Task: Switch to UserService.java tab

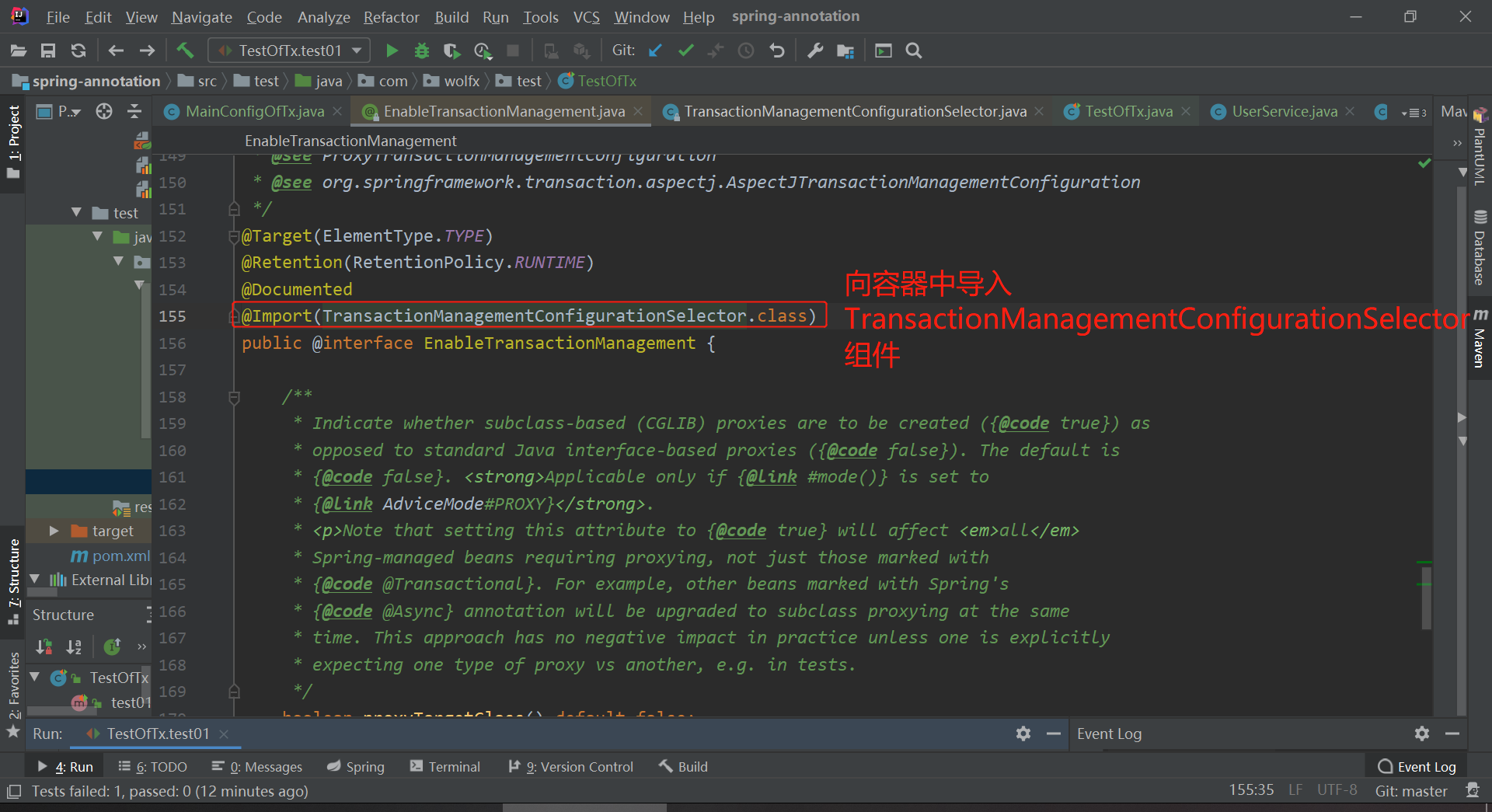Action: 1285,111
